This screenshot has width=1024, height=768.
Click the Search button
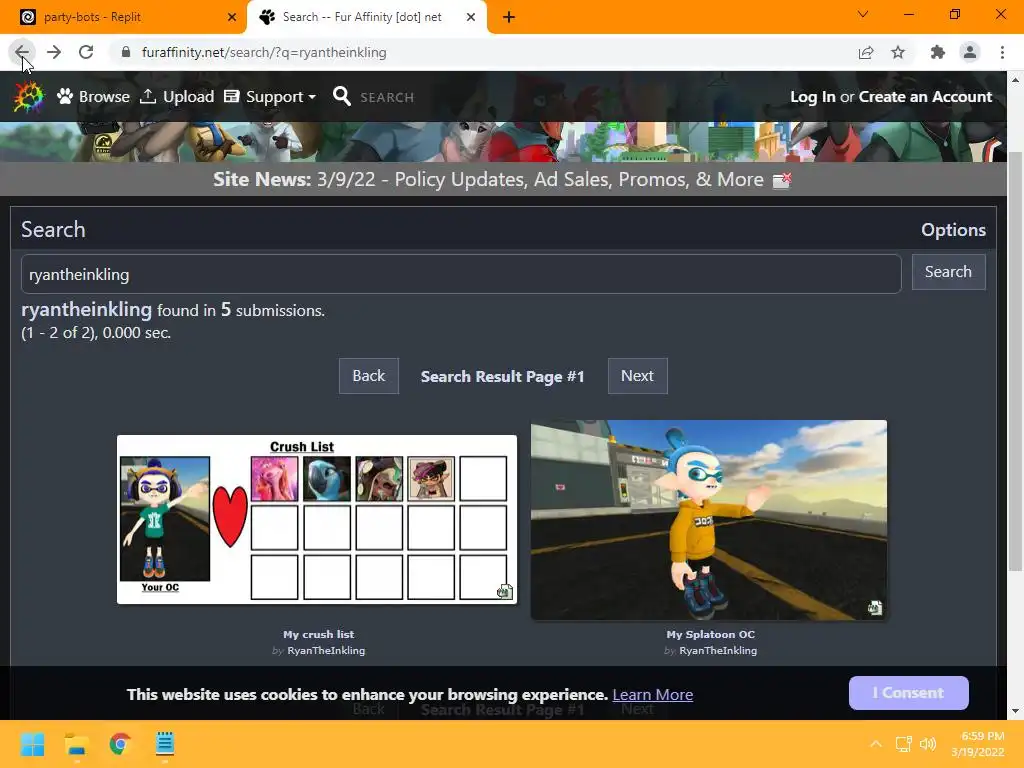948,272
